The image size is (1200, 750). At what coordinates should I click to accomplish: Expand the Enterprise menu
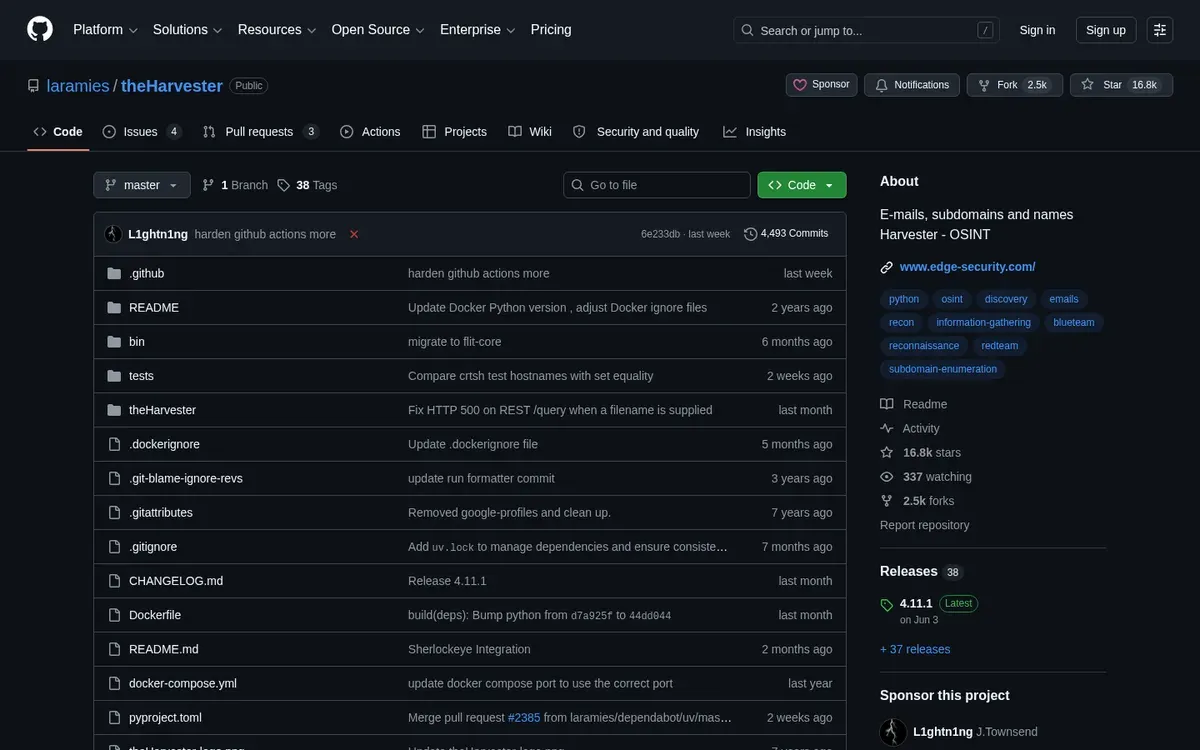[x=478, y=30]
